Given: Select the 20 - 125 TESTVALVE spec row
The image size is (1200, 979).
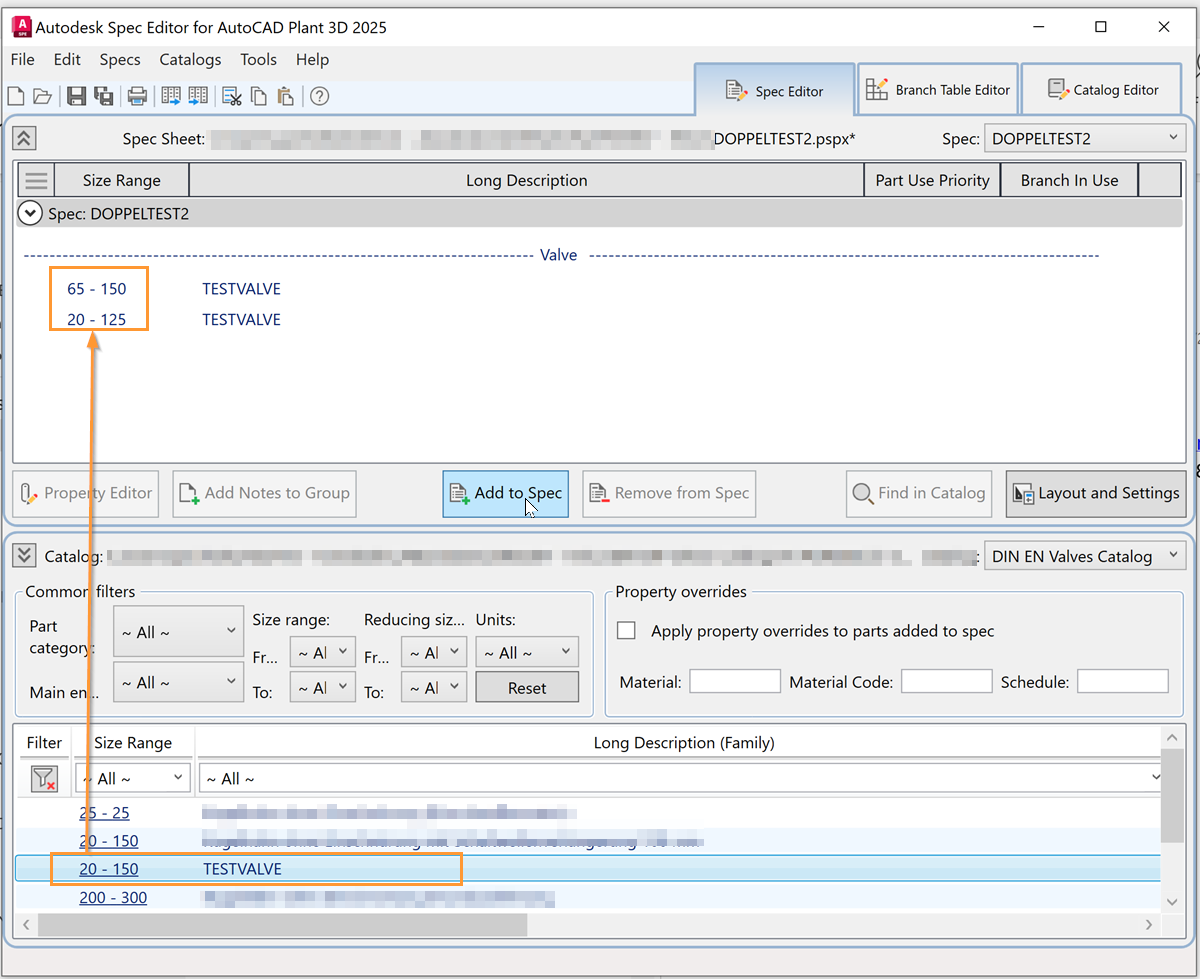Looking at the screenshot, I should (600, 320).
